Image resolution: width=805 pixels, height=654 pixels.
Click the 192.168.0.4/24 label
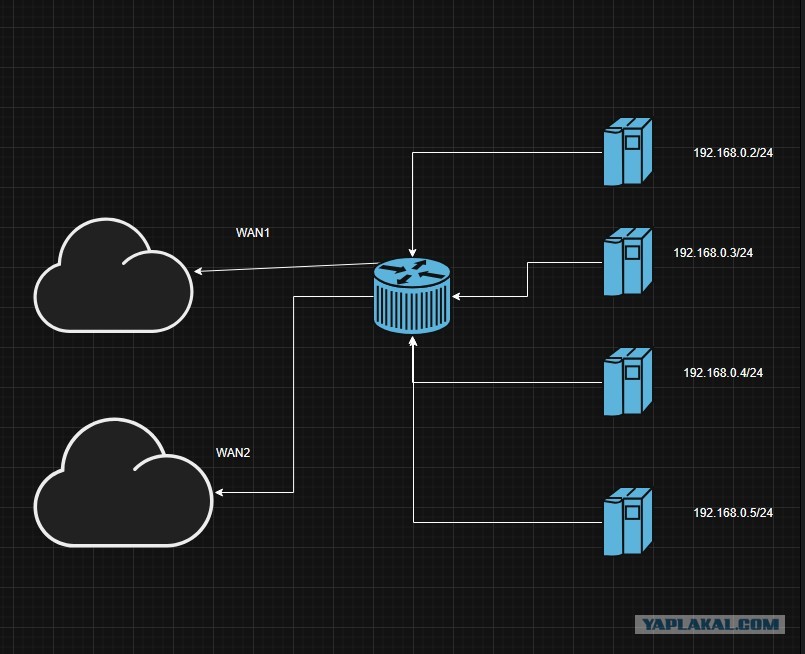tap(723, 373)
